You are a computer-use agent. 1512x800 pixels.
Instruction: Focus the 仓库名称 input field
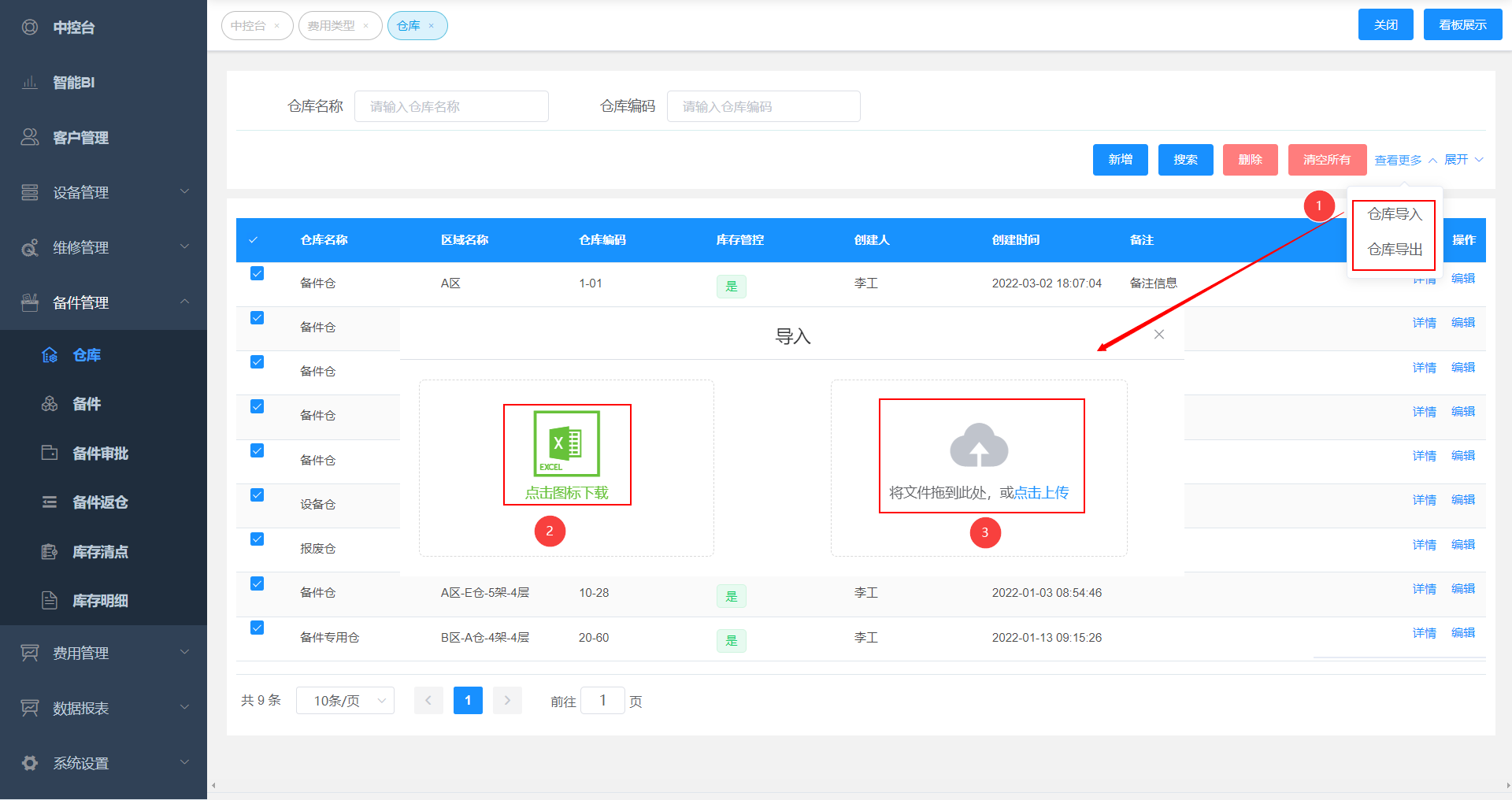[x=451, y=106]
